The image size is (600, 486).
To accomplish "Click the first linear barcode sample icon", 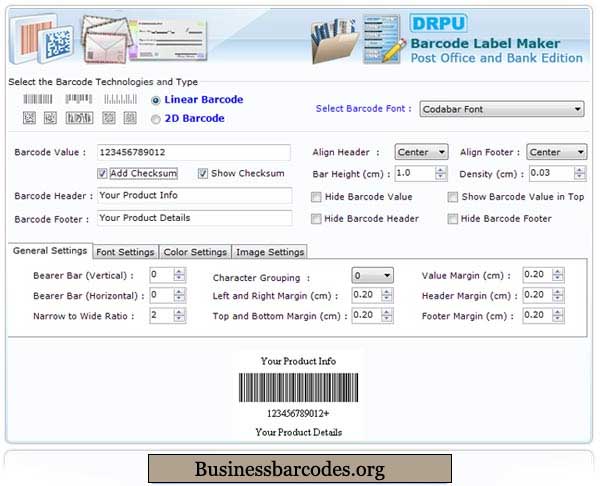I will coord(38,99).
